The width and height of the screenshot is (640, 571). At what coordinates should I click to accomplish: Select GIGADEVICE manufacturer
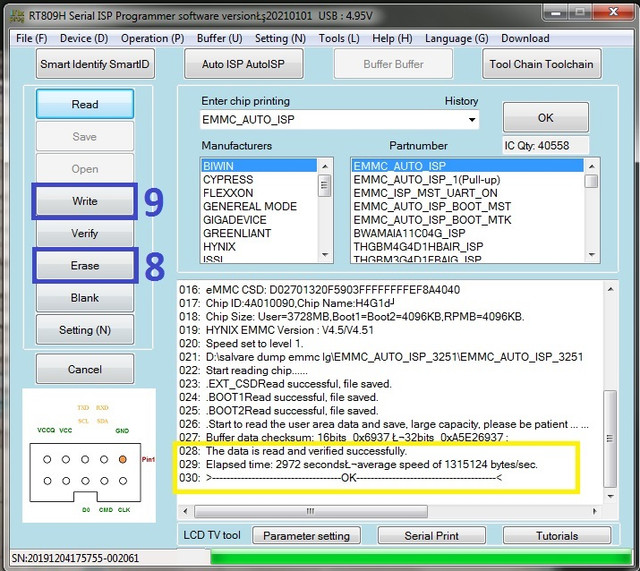point(259,220)
